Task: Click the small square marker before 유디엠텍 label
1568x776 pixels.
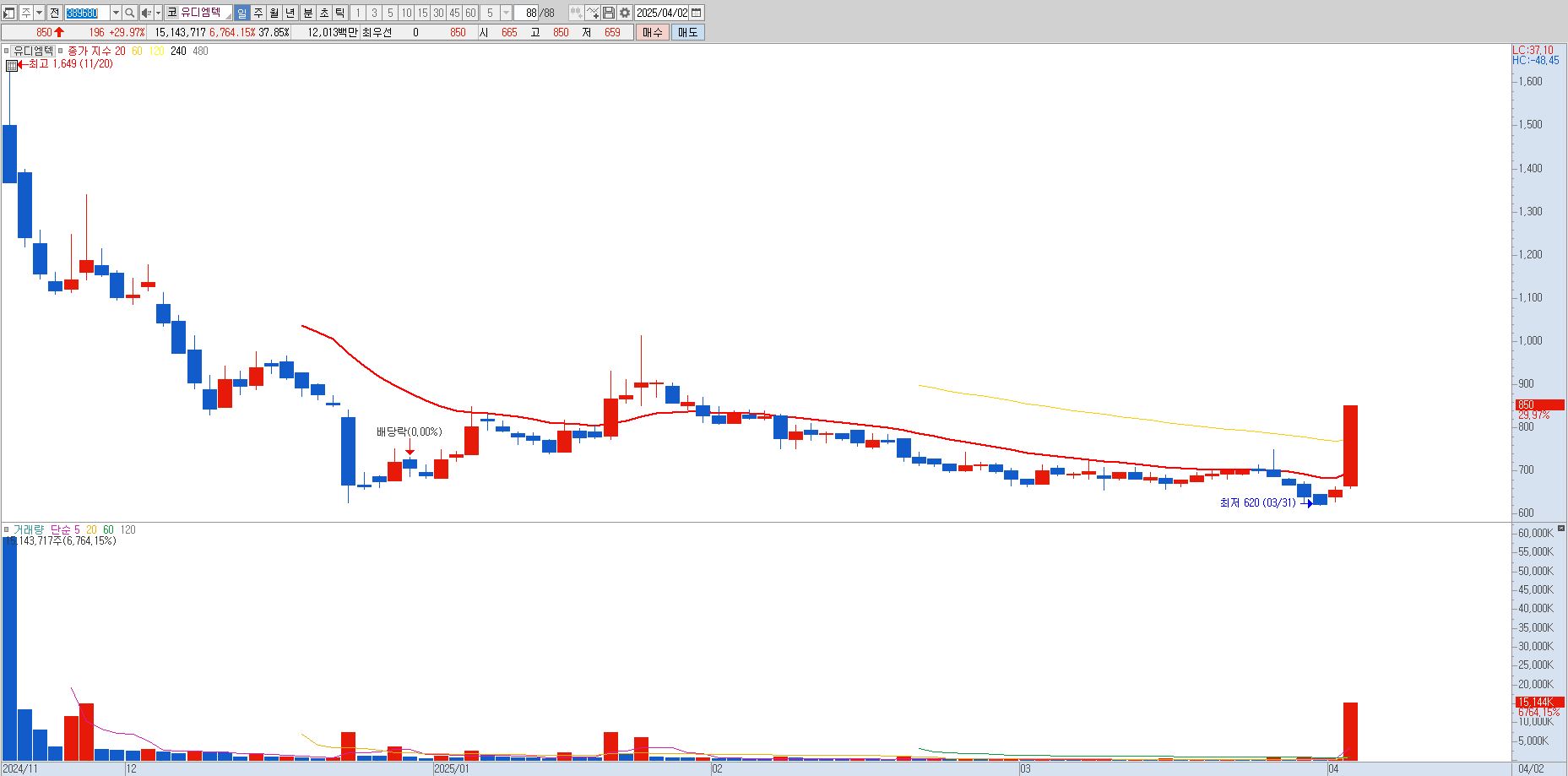Action: click(x=7, y=51)
